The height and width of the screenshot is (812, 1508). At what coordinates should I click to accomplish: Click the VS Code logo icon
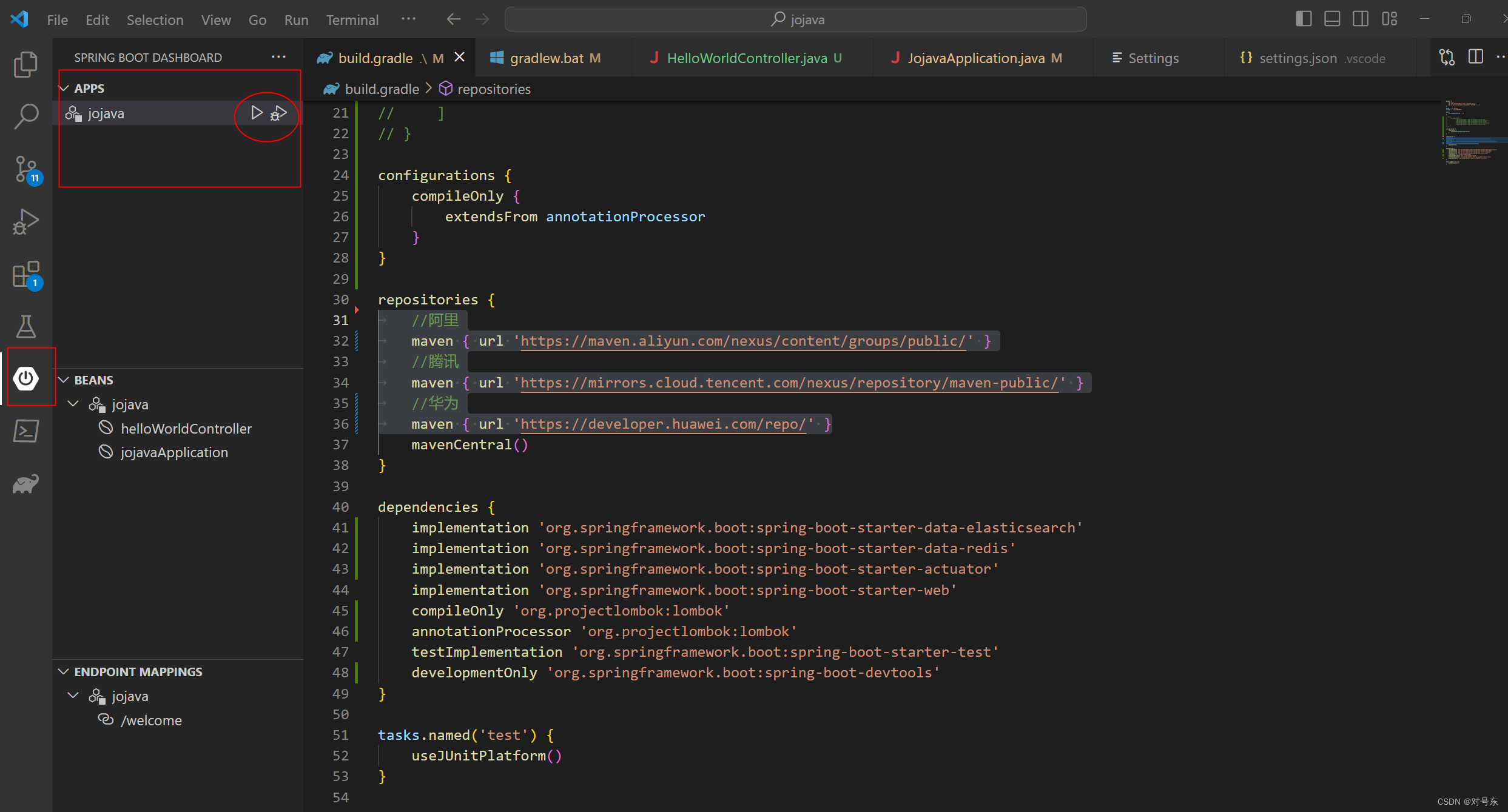click(x=19, y=19)
